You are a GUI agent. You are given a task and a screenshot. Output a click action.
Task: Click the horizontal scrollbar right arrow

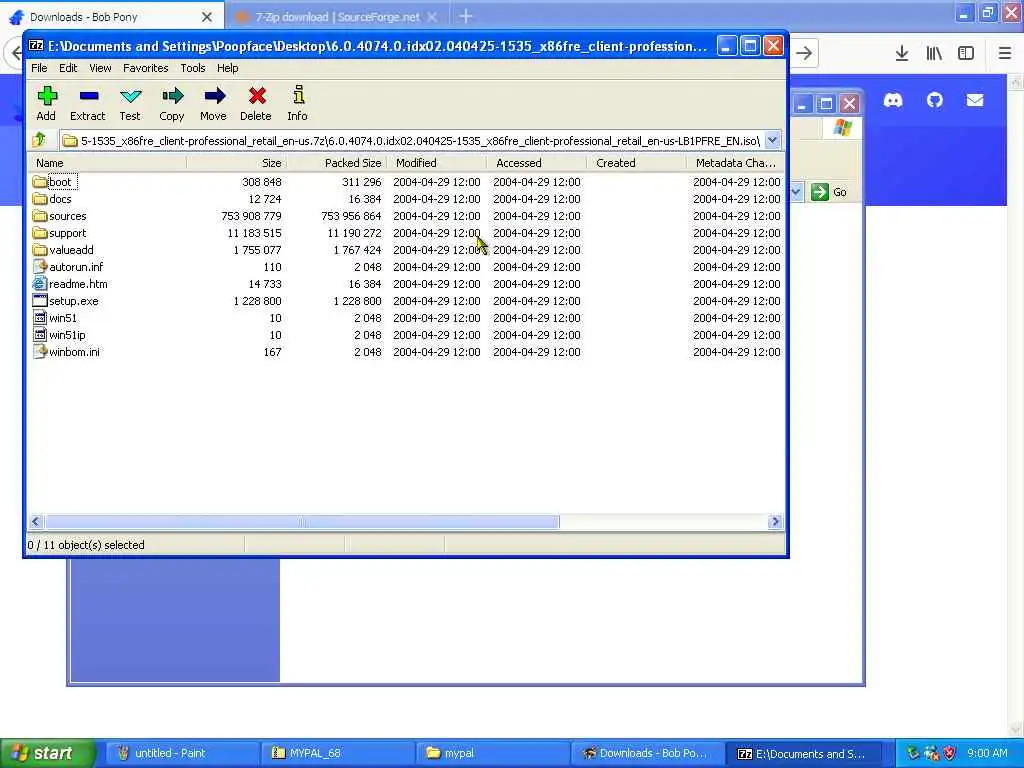pyautogui.click(x=775, y=522)
